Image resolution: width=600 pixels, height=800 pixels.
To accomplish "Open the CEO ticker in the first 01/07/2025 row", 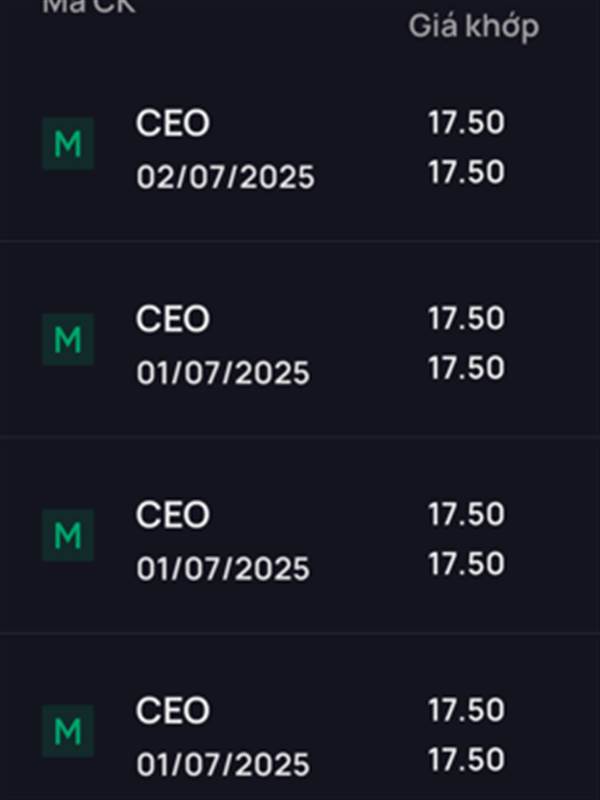I will coord(172,319).
